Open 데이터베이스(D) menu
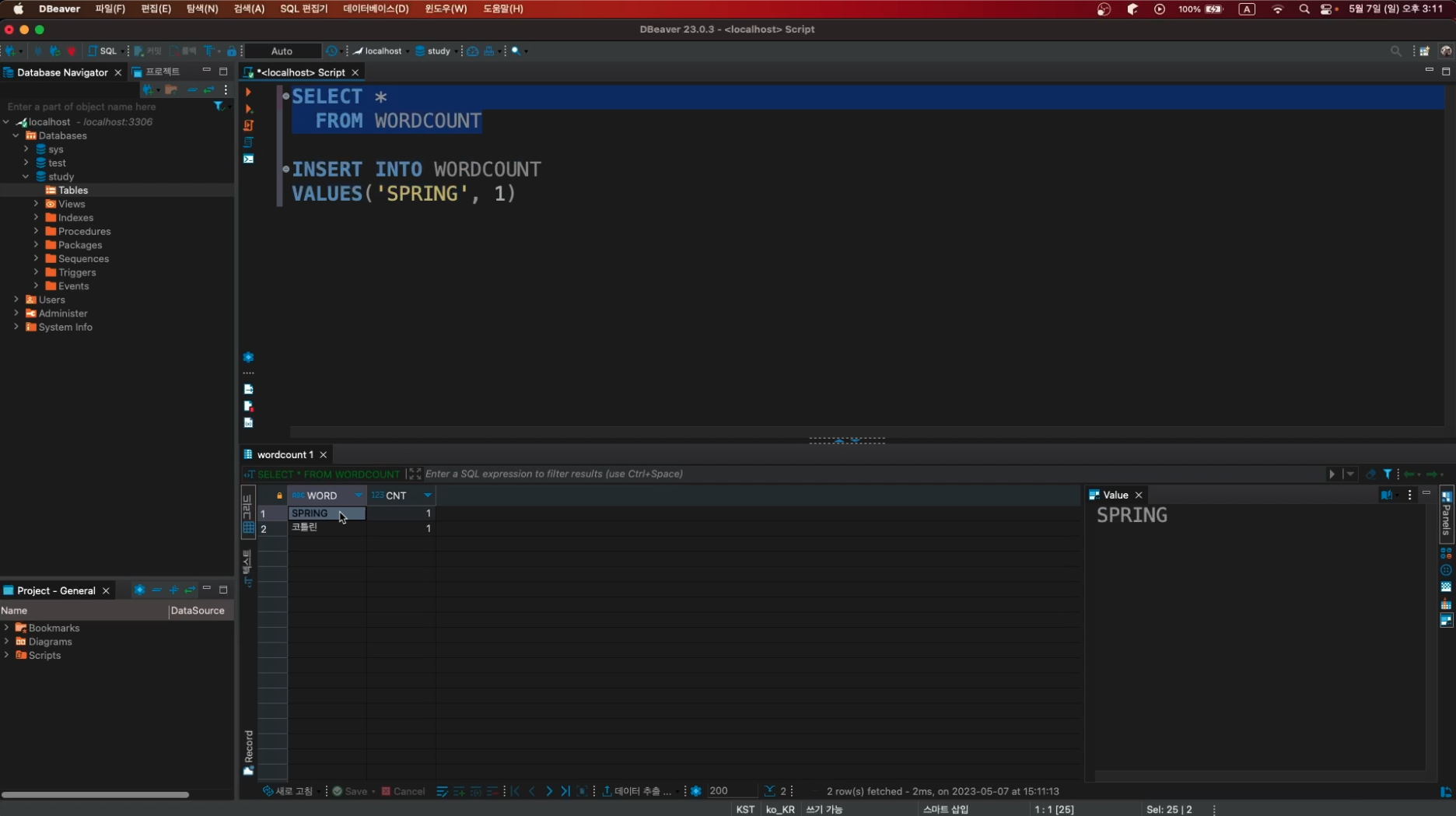The height and width of the screenshot is (816, 1456). point(376,9)
